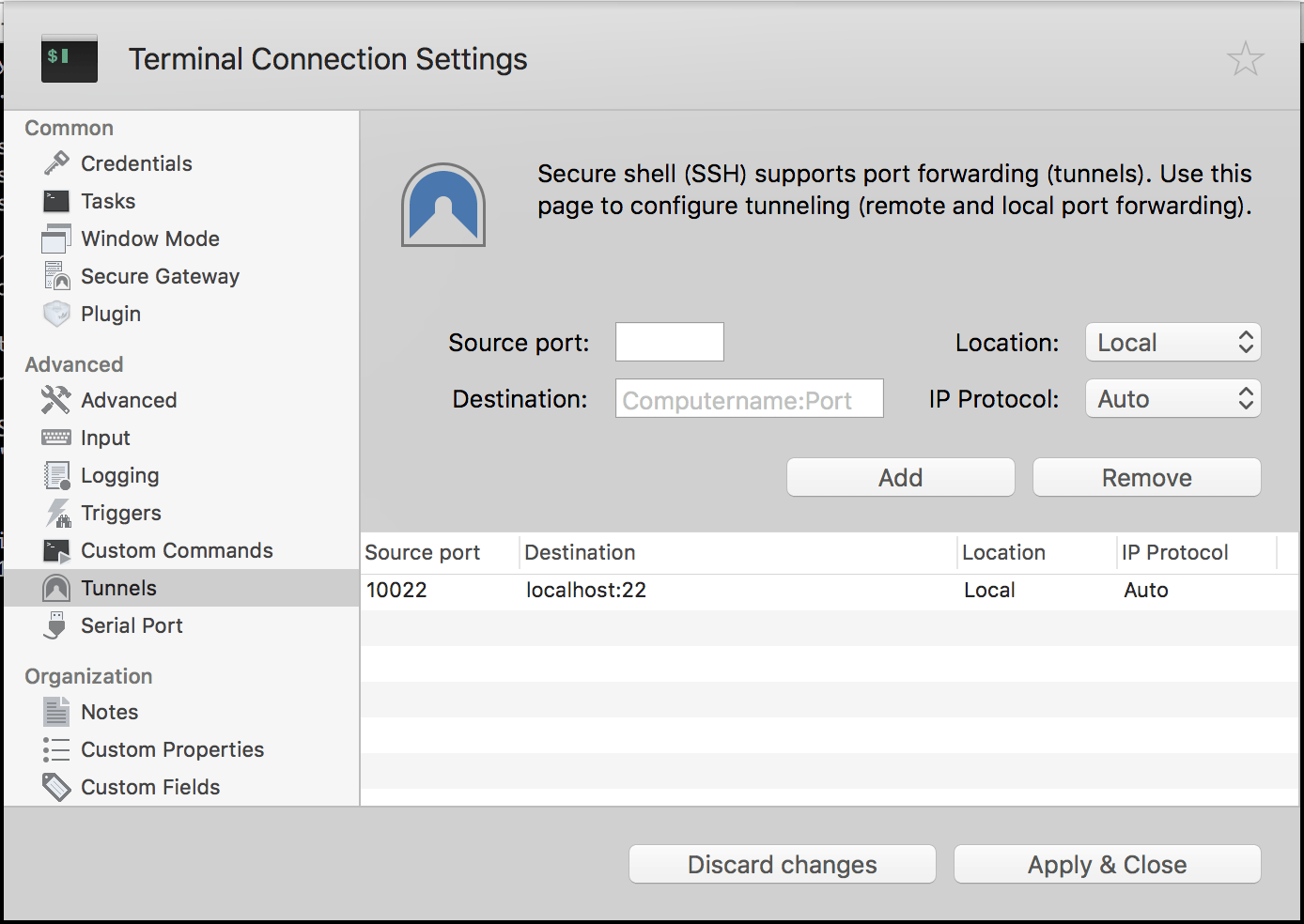Focus the Source port input field
This screenshot has width=1304, height=924.
(x=669, y=342)
